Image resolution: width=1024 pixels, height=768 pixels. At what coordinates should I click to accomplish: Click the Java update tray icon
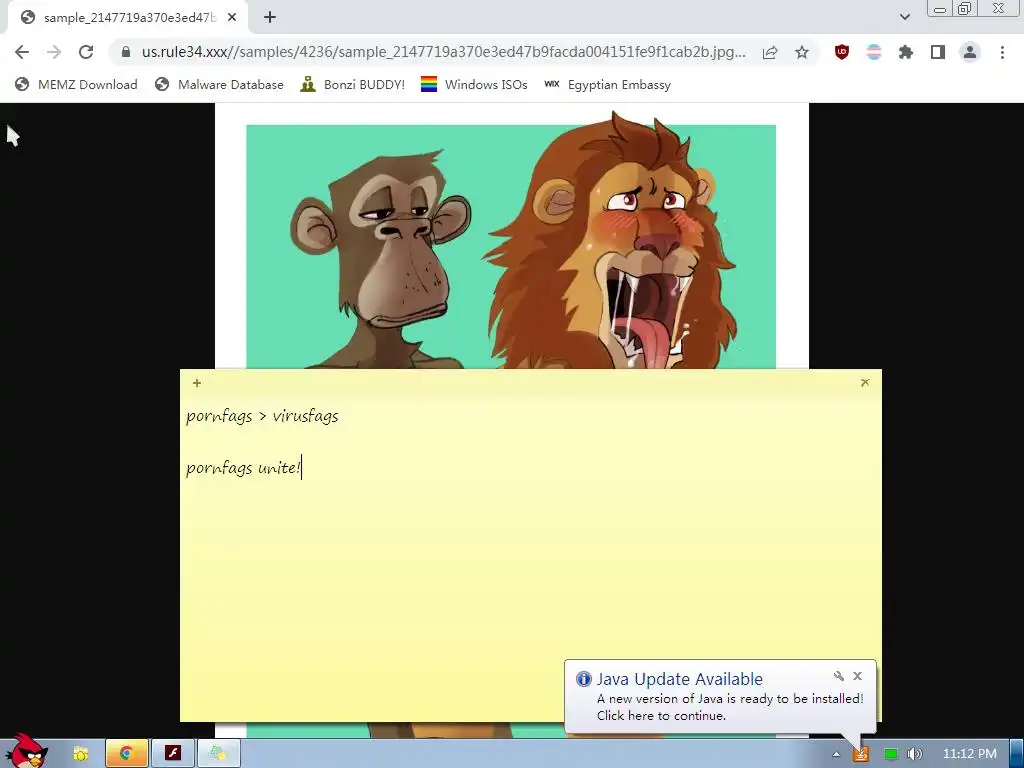861,754
